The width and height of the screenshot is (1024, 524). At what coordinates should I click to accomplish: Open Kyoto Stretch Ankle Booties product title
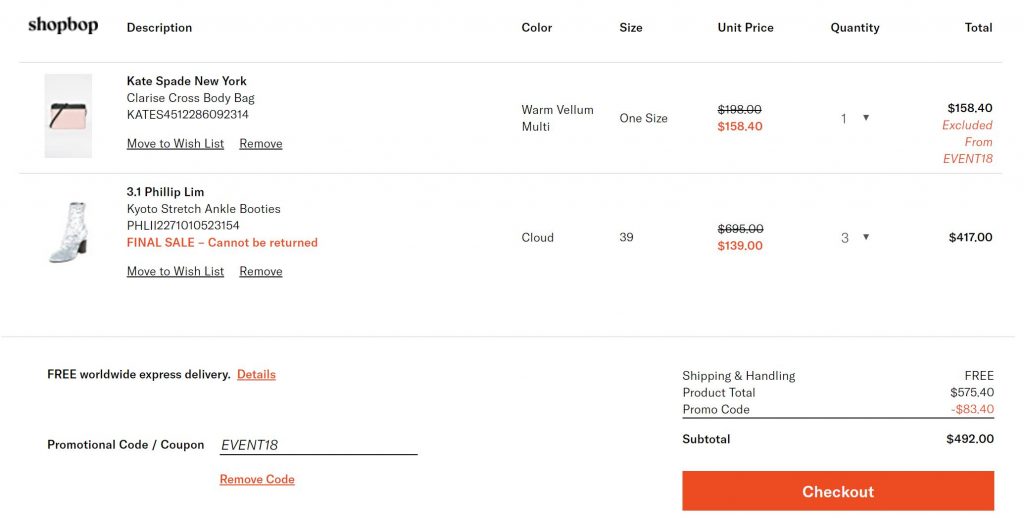point(203,209)
